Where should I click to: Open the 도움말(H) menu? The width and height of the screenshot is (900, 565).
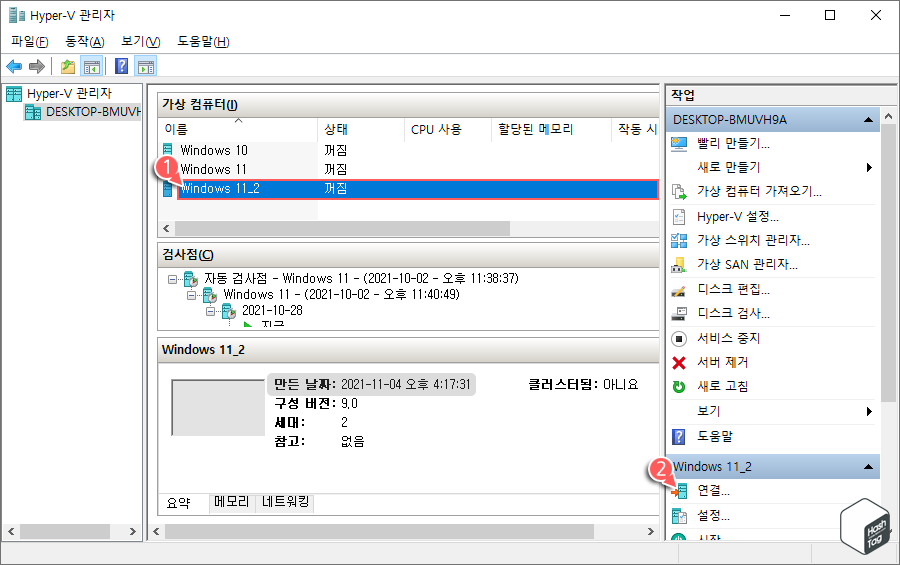coord(203,42)
